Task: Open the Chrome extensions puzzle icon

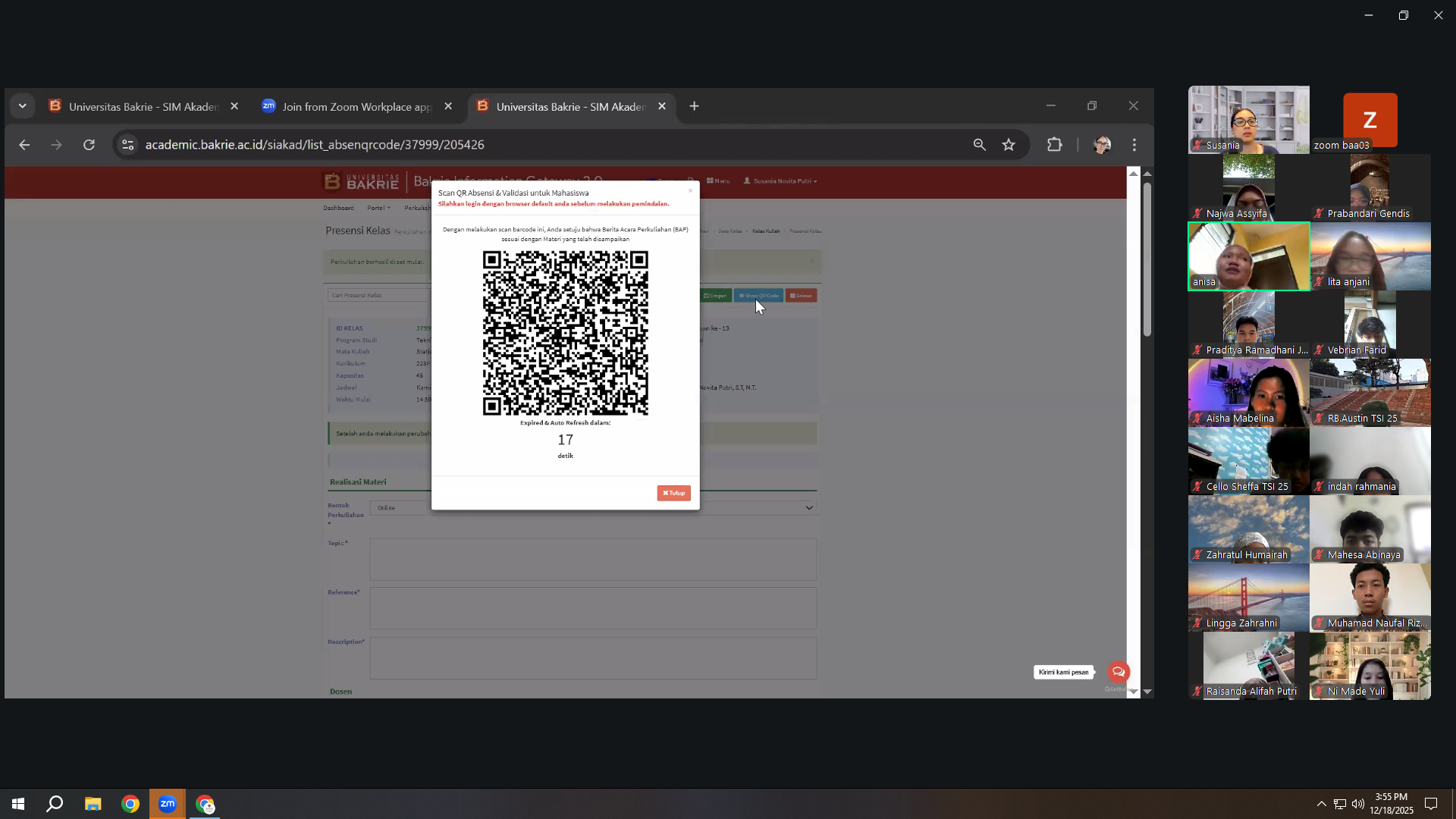Action: tap(1055, 145)
